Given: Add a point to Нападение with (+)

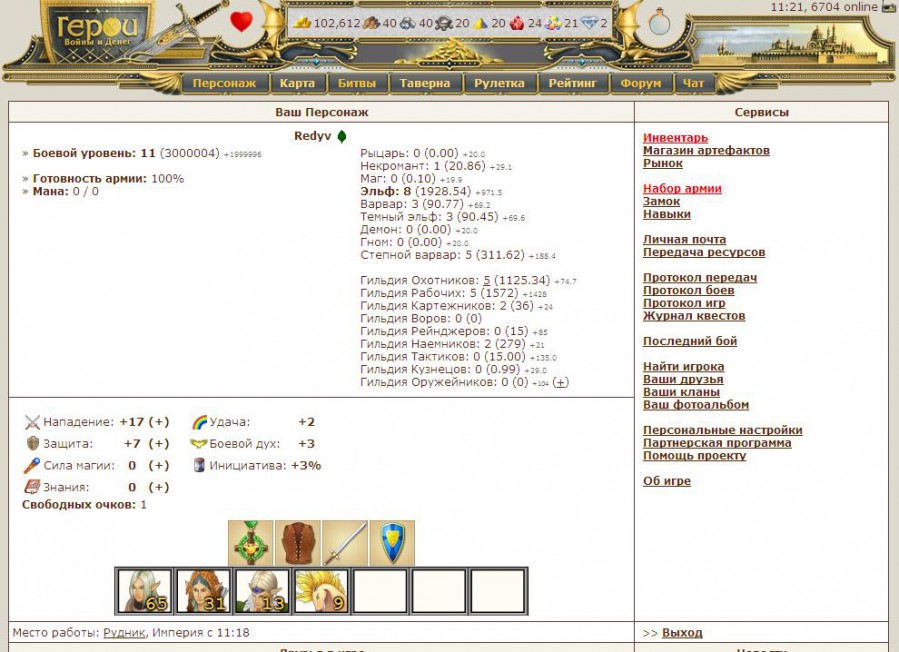Looking at the screenshot, I should click(159, 422).
